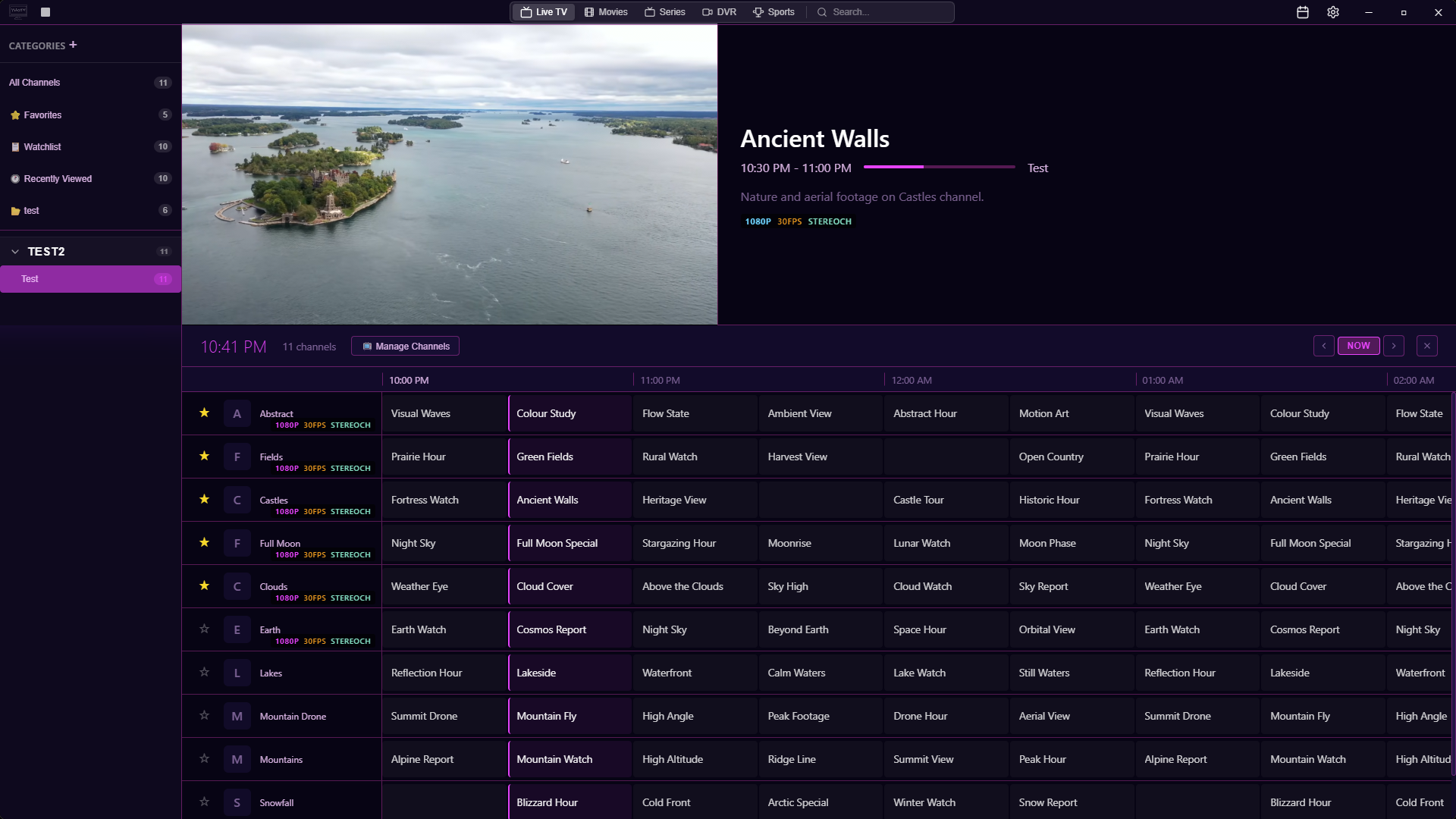Favorite the Snowfall channel star
Viewport: 1456px width, 819px height.
click(x=204, y=802)
